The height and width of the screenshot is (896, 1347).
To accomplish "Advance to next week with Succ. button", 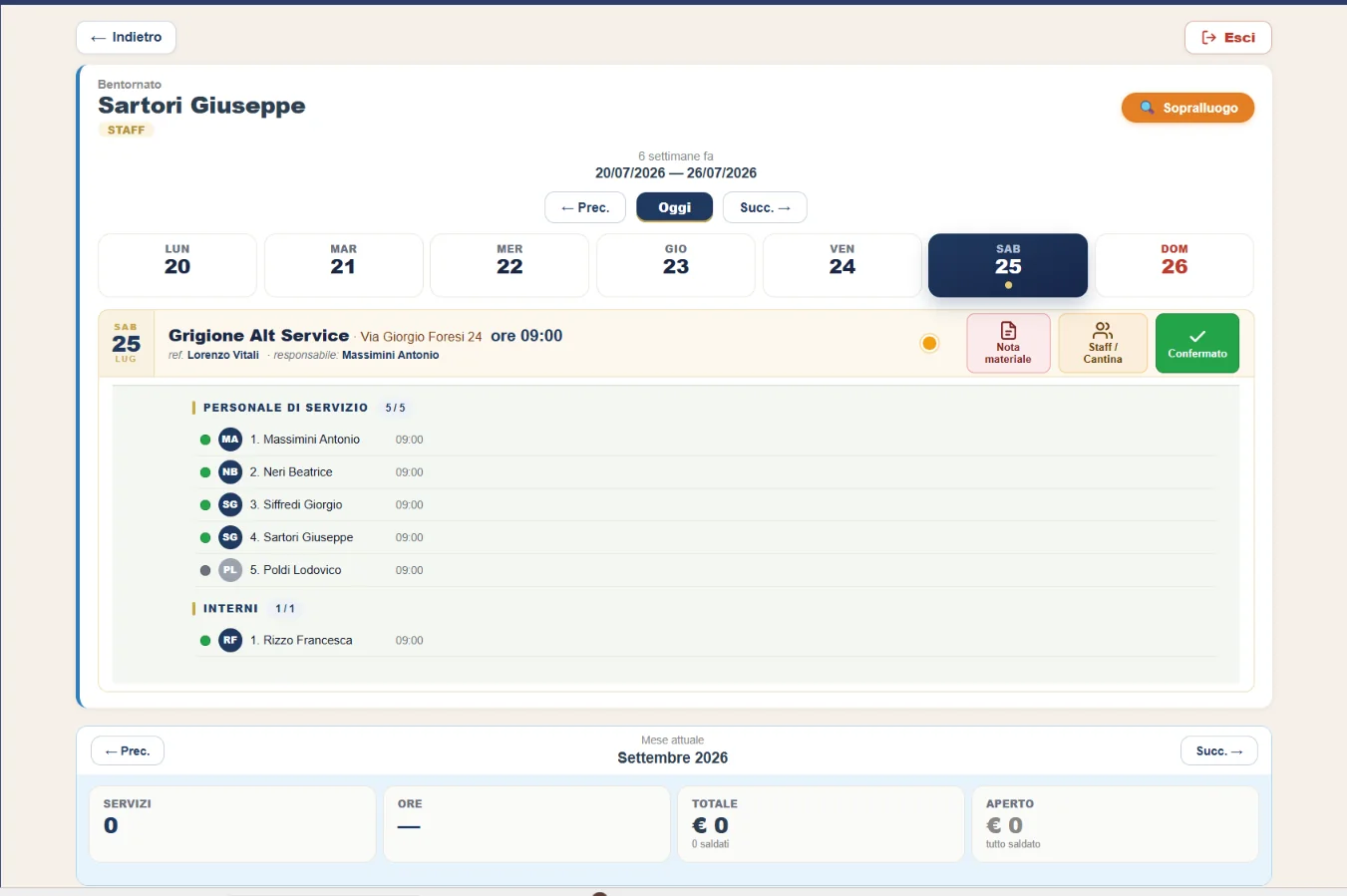I will click(766, 207).
